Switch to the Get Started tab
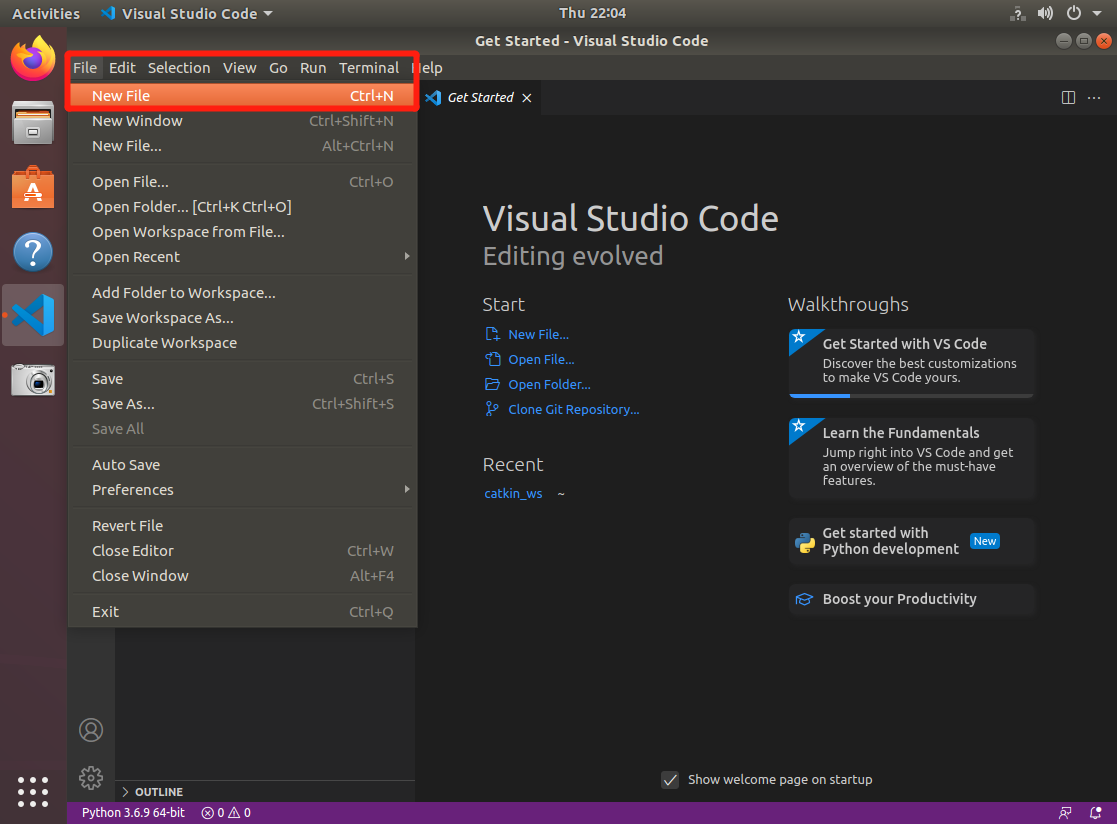Viewport: 1117px width, 824px height. pos(479,98)
